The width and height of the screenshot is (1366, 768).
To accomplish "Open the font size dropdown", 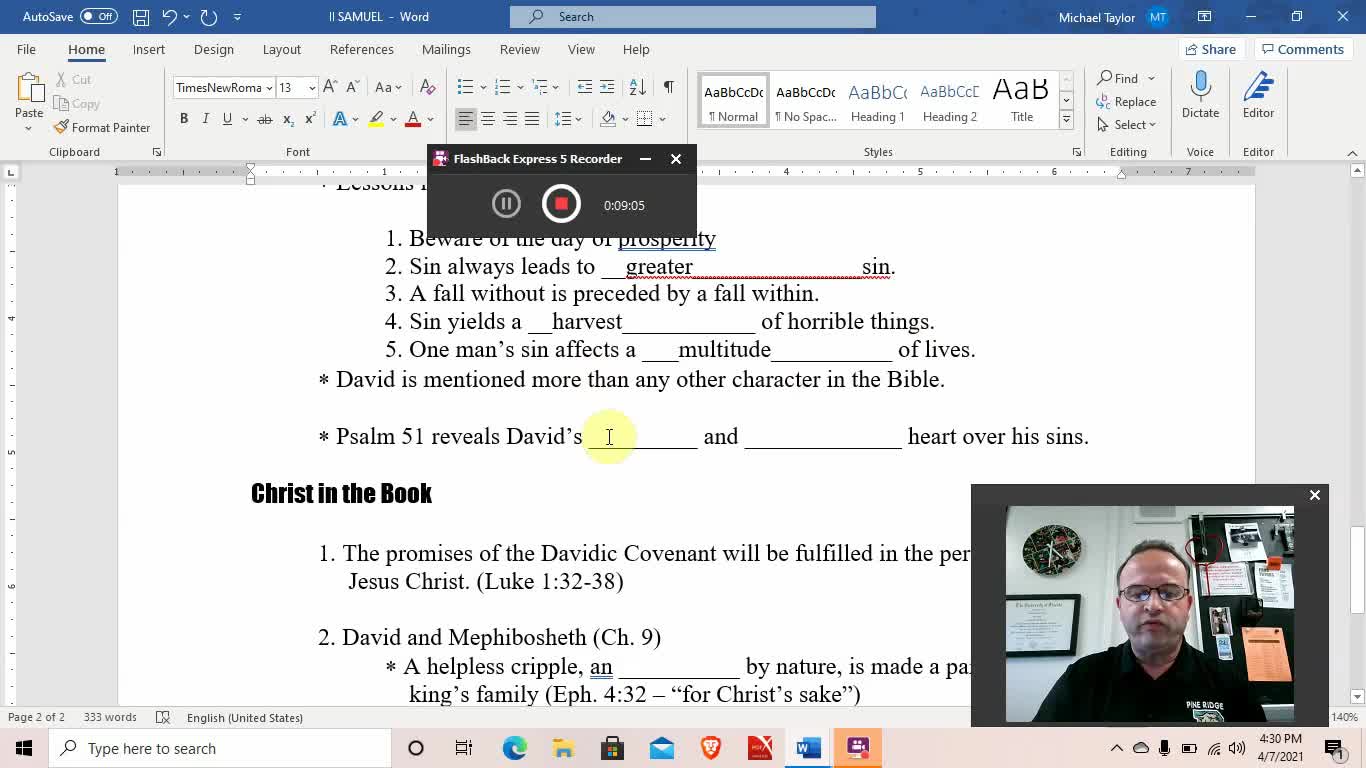I will click(312, 88).
